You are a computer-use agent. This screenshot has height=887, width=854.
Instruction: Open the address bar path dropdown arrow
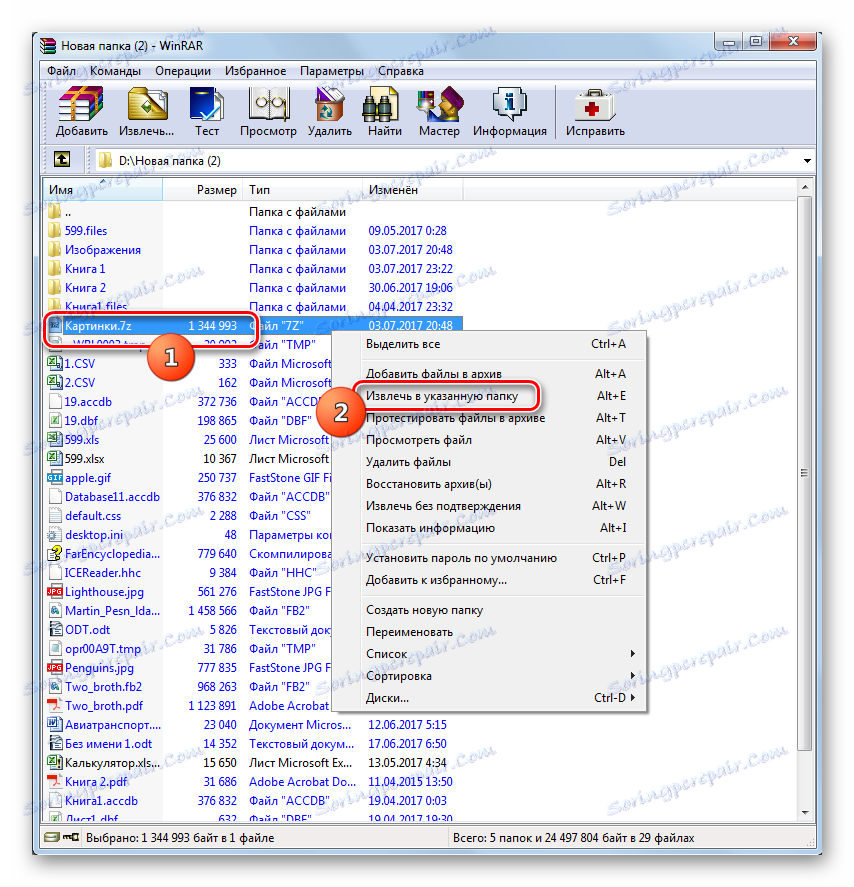click(807, 161)
